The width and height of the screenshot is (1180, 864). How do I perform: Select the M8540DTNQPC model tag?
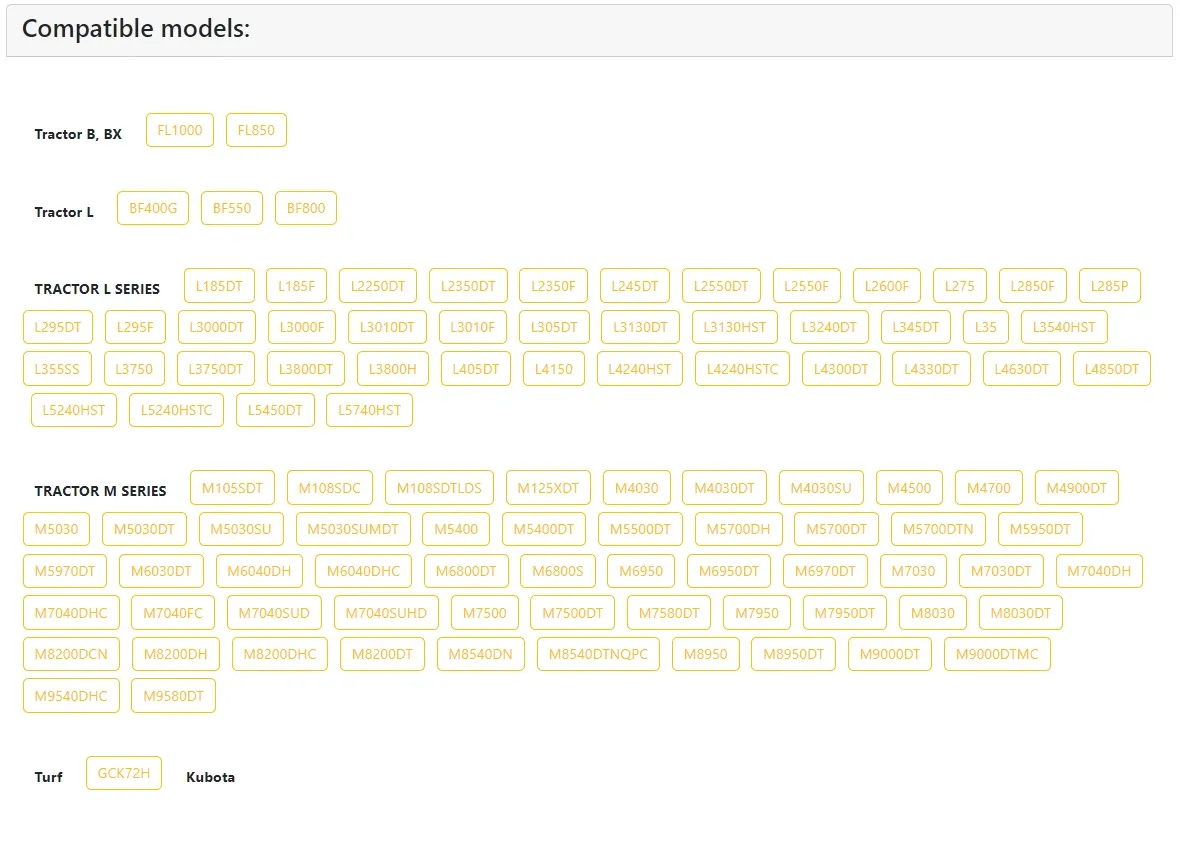[598, 654]
